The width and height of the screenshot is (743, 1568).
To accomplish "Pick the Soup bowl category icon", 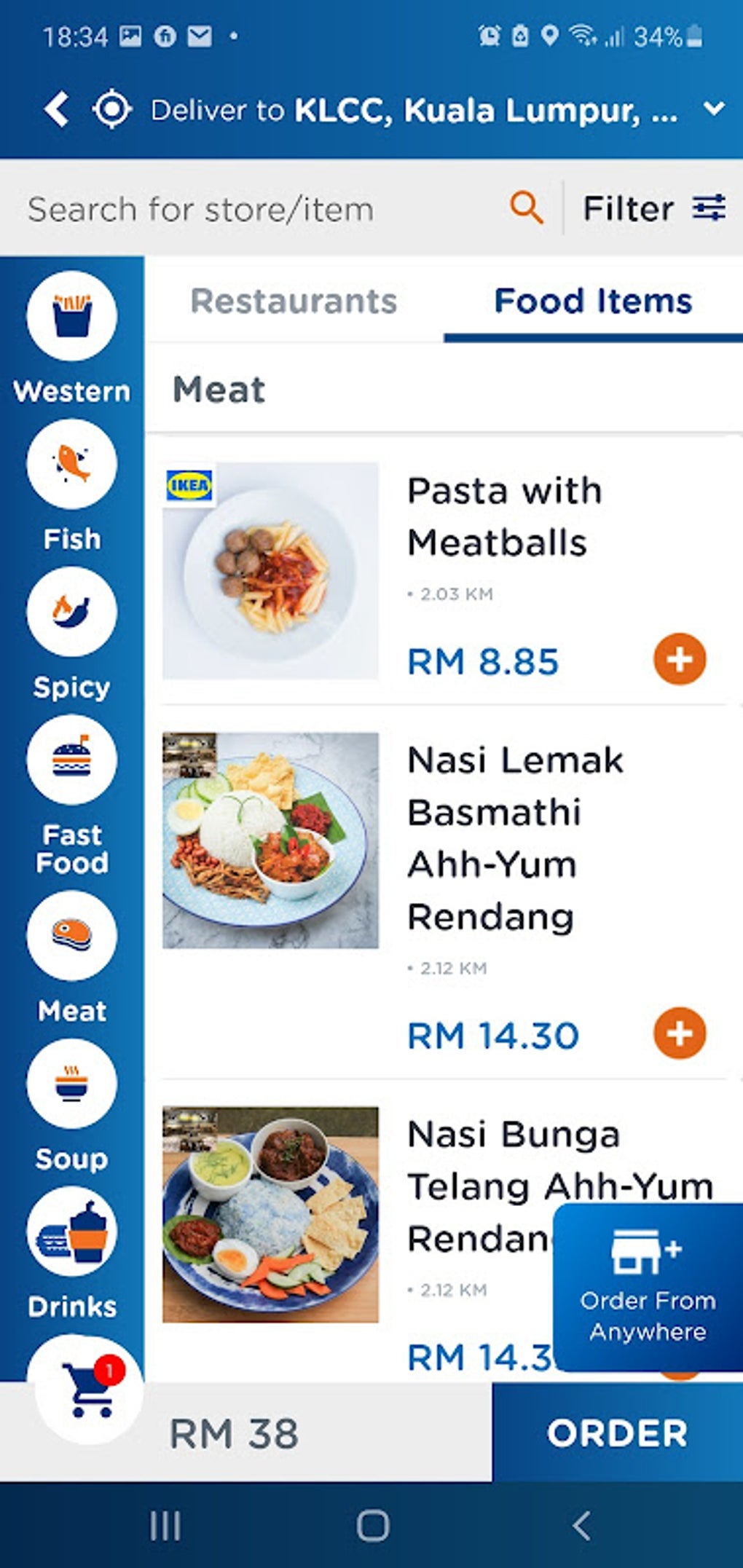I will [71, 1084].
